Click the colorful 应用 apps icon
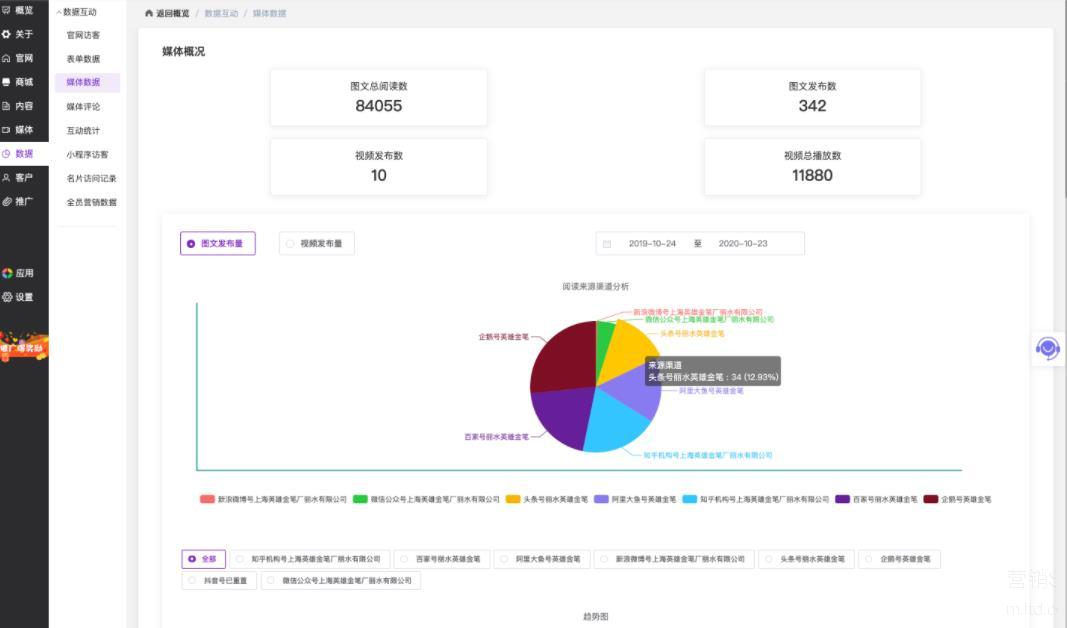1067x628 pixels. pyautogui.click(x=7, y=273)
